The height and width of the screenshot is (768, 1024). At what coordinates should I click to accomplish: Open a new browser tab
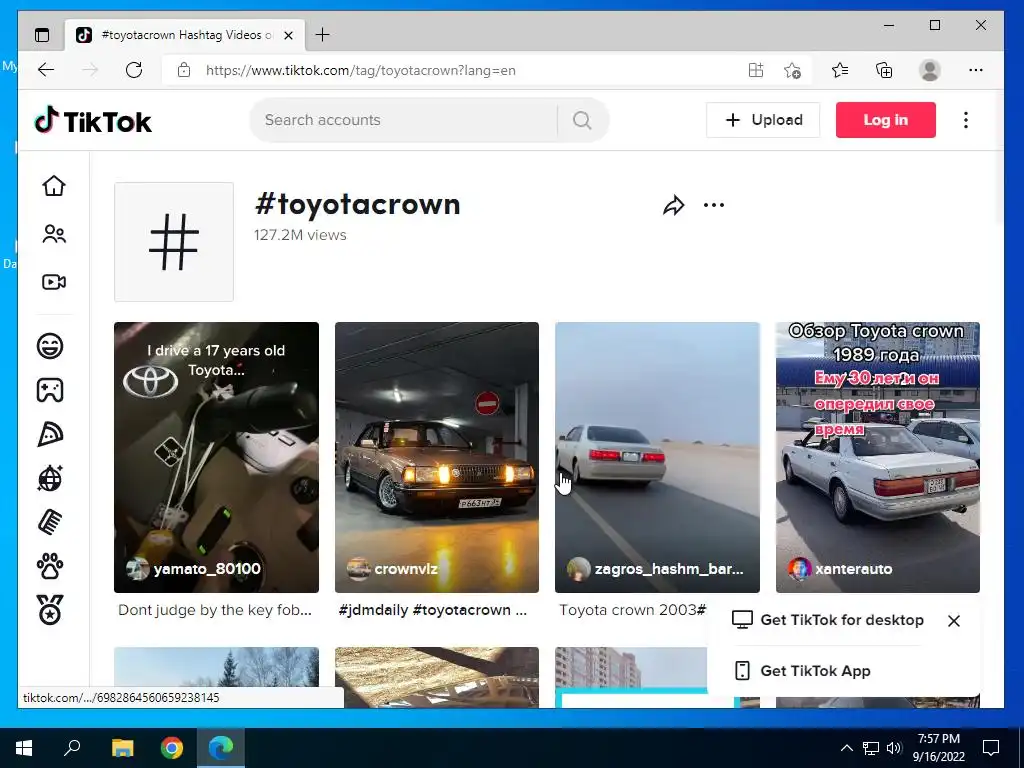pyautogui.click(x=323, y=35)
